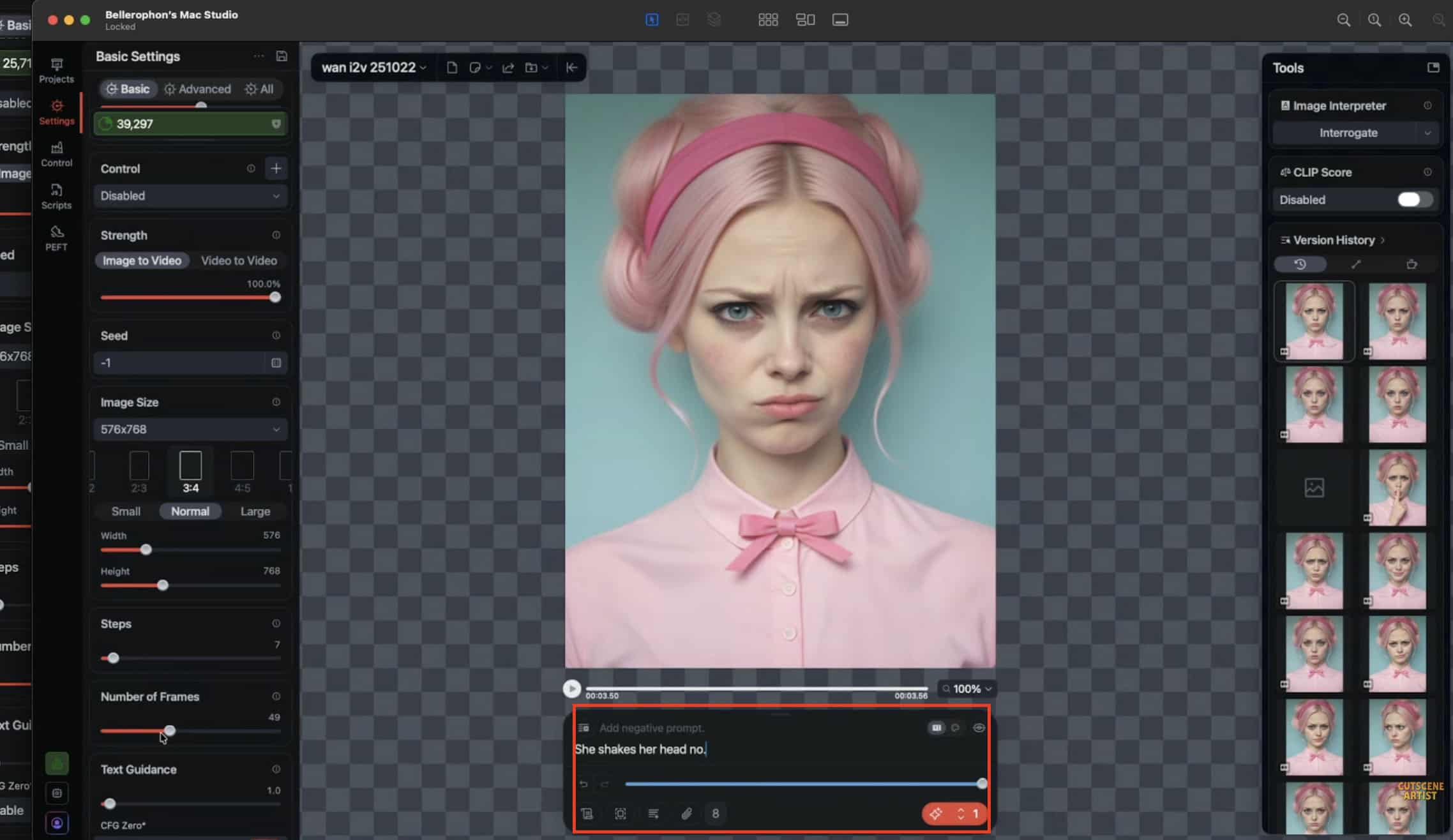Toggle the eye visibility icon in prompt box
The width and height of the screenshot is (1453, 840).
(x=979, y=728)
